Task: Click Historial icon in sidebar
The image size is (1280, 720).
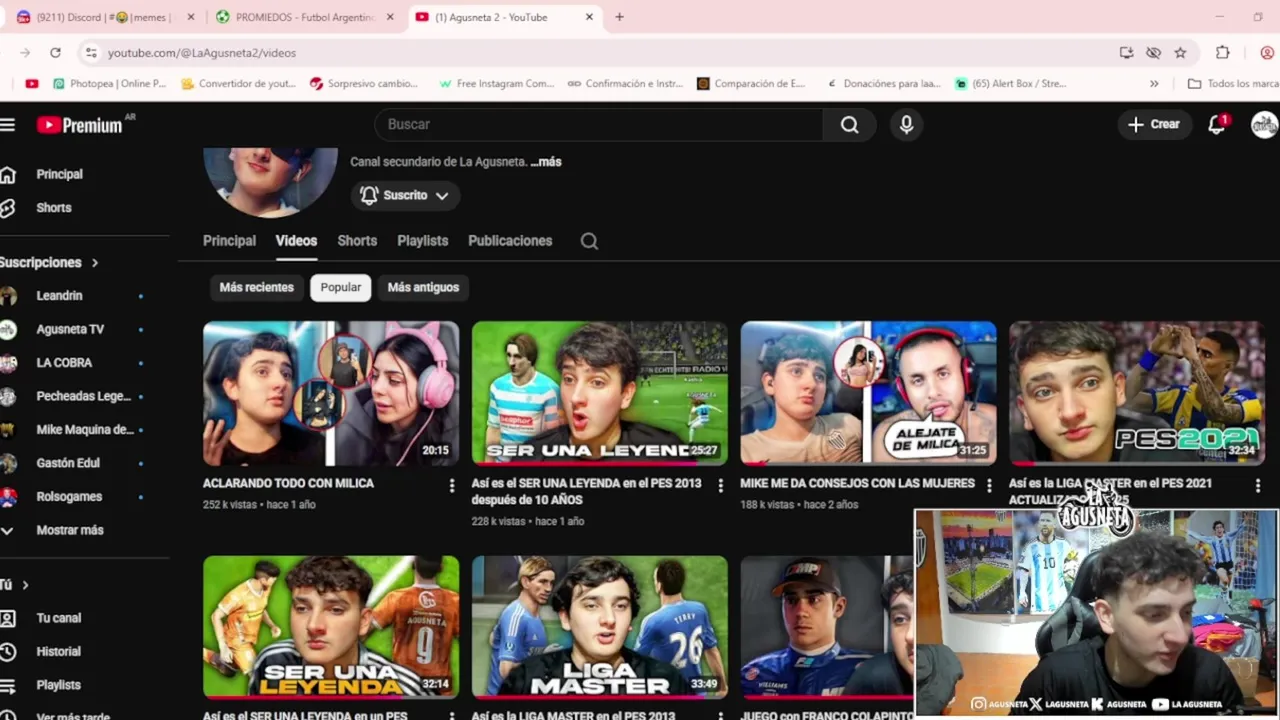Action: [8, 652]
